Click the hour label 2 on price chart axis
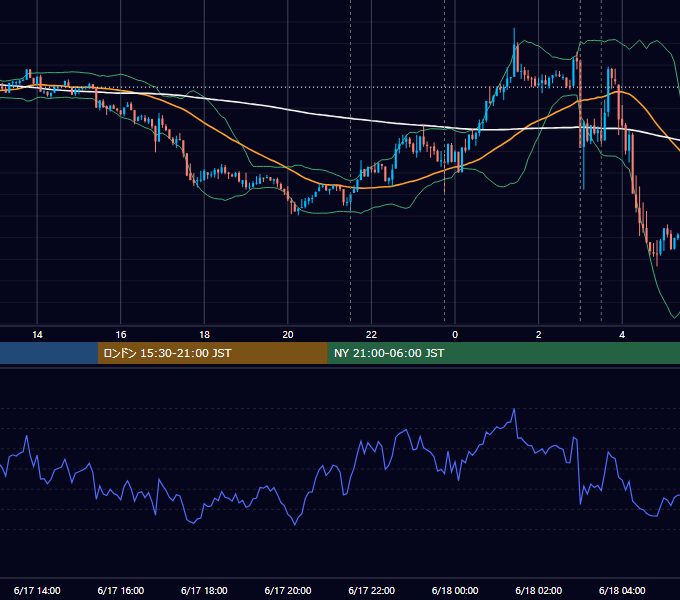 click(x=539, y=335)
